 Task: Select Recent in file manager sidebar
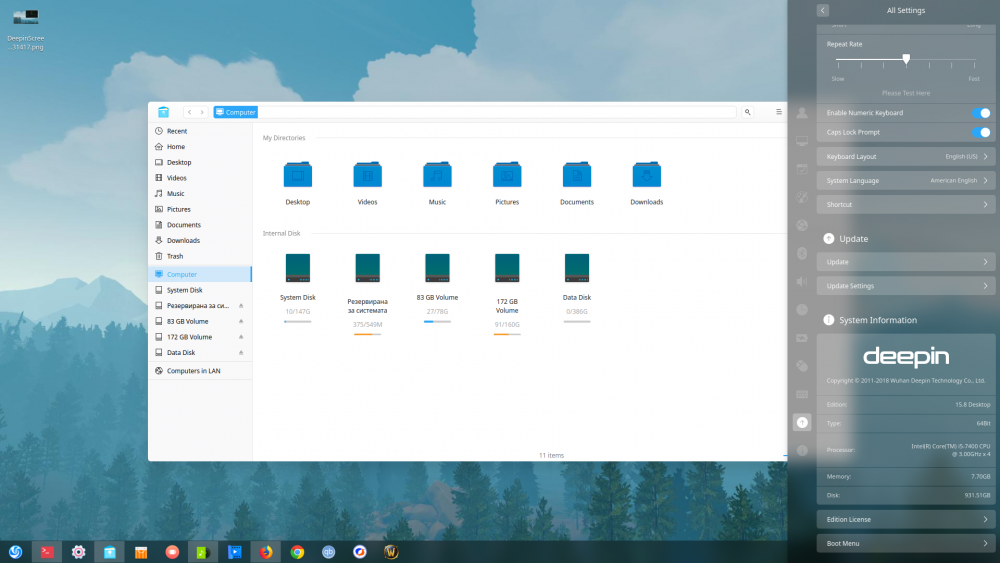click(200, 131)
